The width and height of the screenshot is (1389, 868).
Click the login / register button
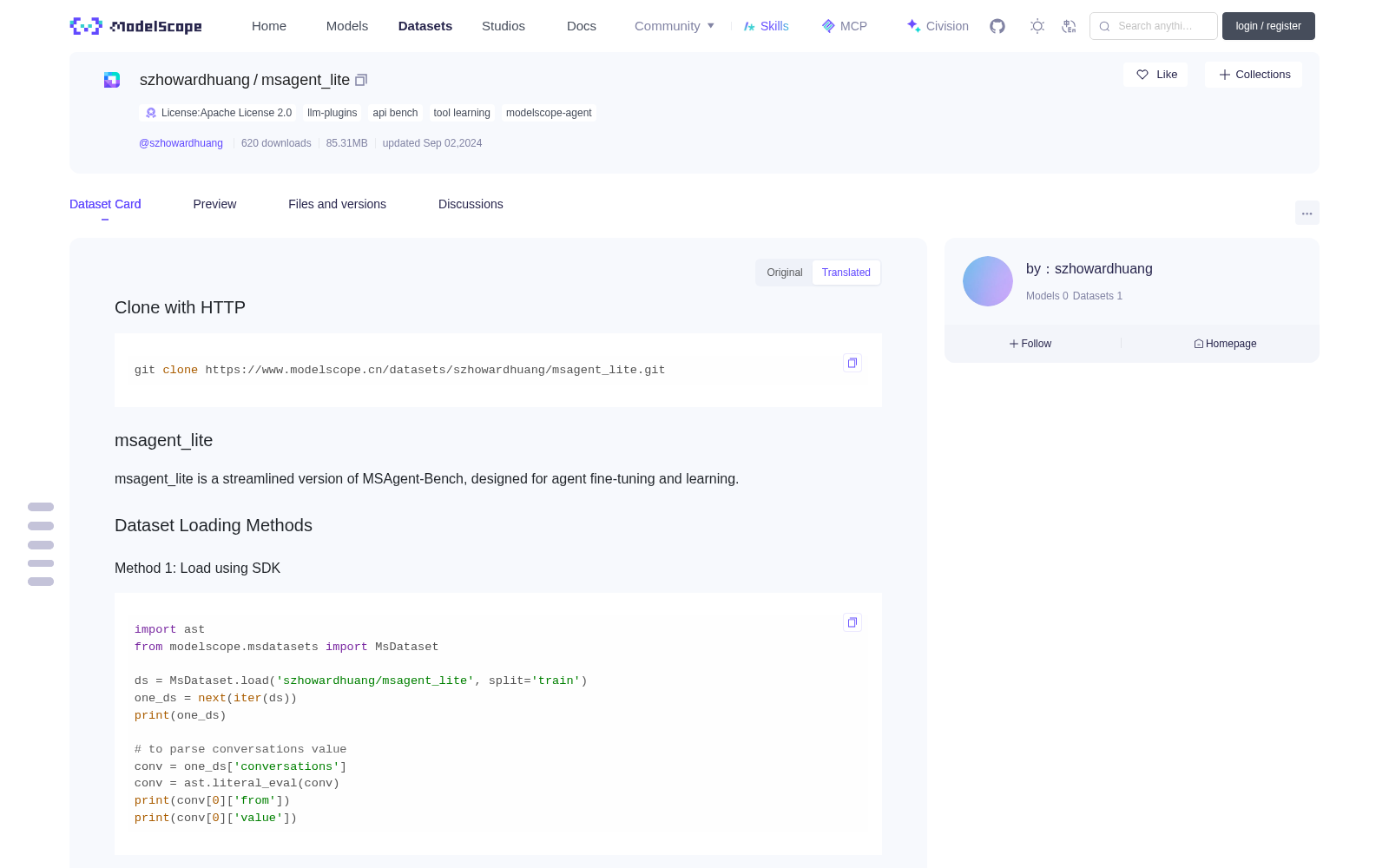pos(1268,26)
